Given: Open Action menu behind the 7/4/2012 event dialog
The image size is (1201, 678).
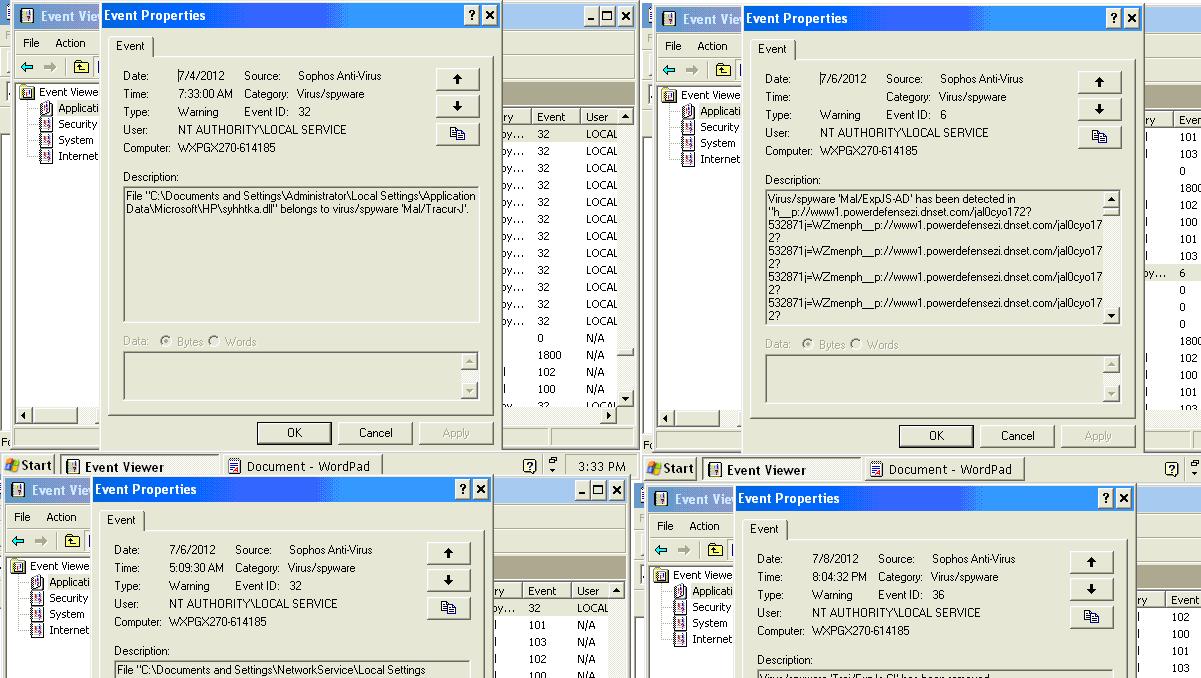Looking at the screenshot, I should tap(70, 43).
